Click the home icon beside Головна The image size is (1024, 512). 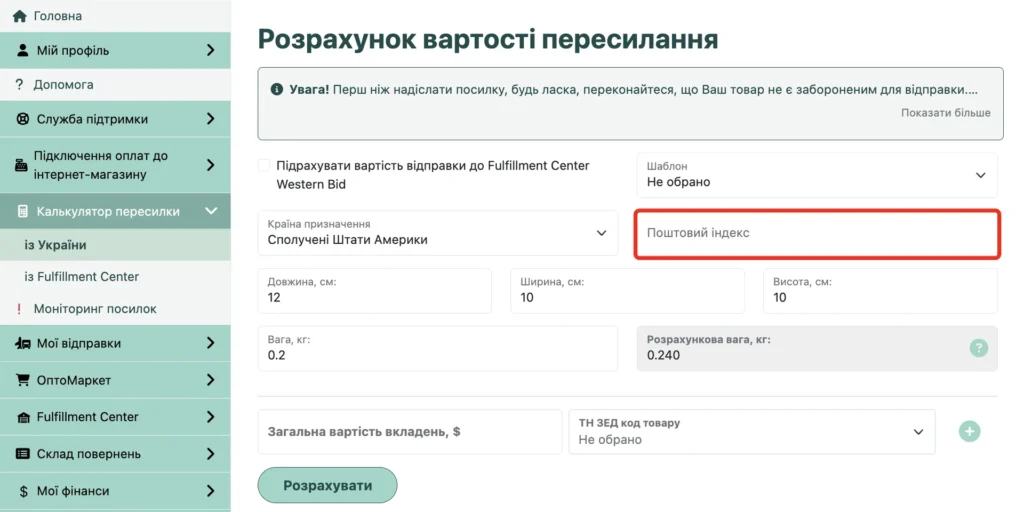(20, 16)
